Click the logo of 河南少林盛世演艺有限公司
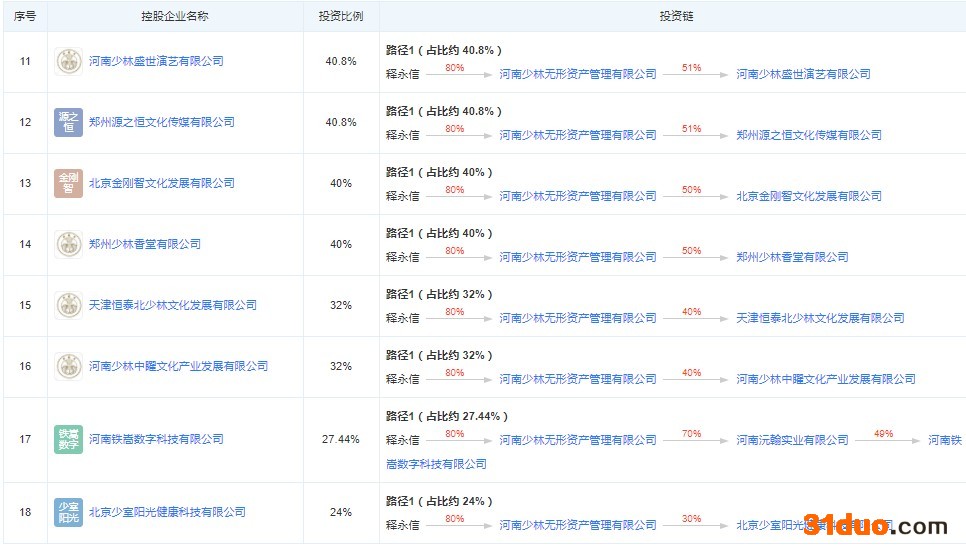 (68, 61)
